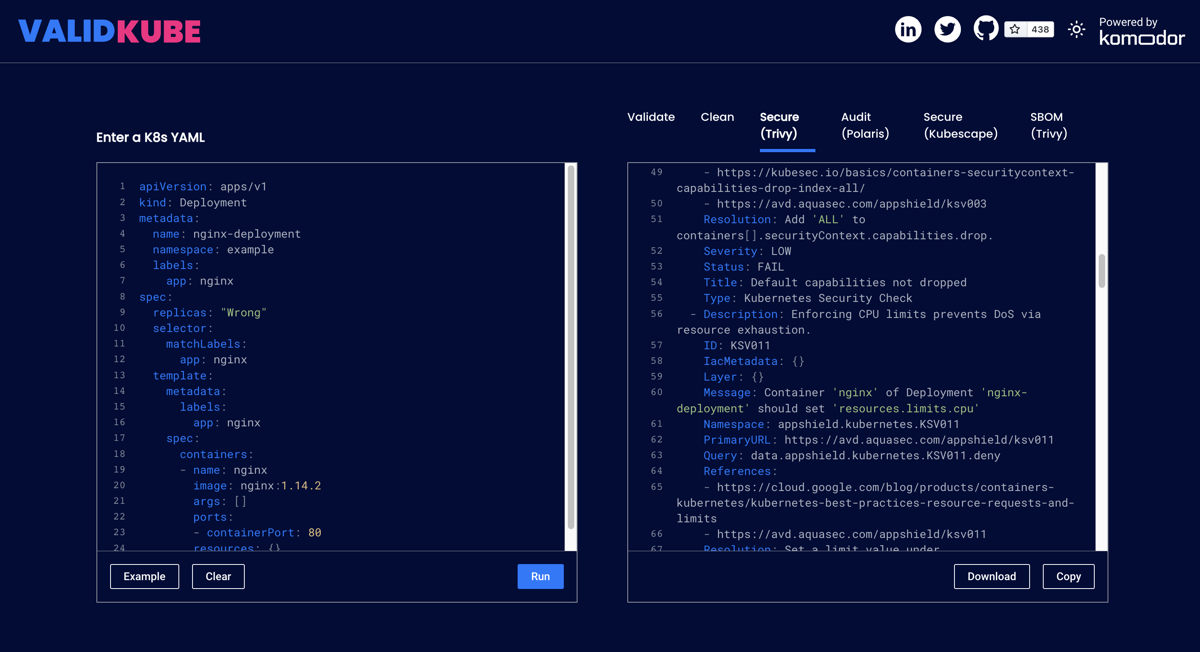The image size is (1200, 652).
Task: Click the PrimaryURL ksv011 line
Action: (x=879, y=440)
